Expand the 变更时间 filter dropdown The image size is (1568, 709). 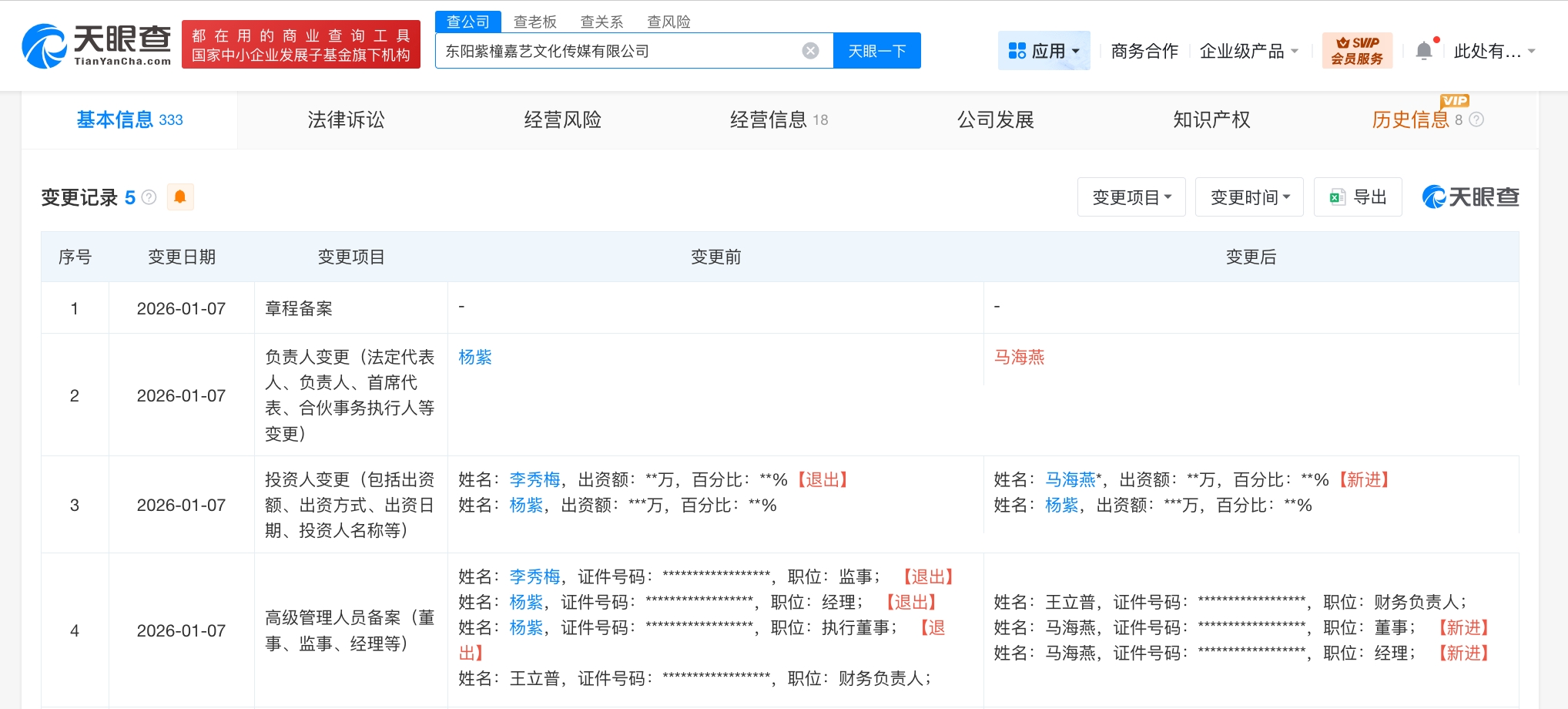(1249, 197)
